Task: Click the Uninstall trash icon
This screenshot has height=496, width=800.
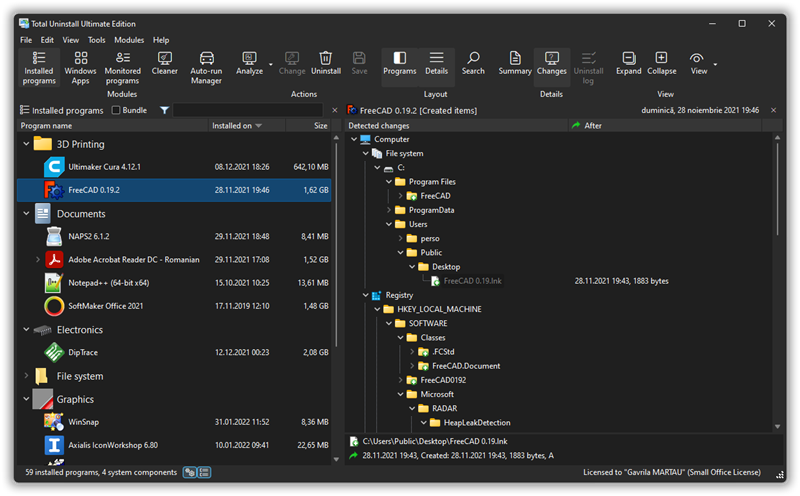Action: [x=325, y=63]
